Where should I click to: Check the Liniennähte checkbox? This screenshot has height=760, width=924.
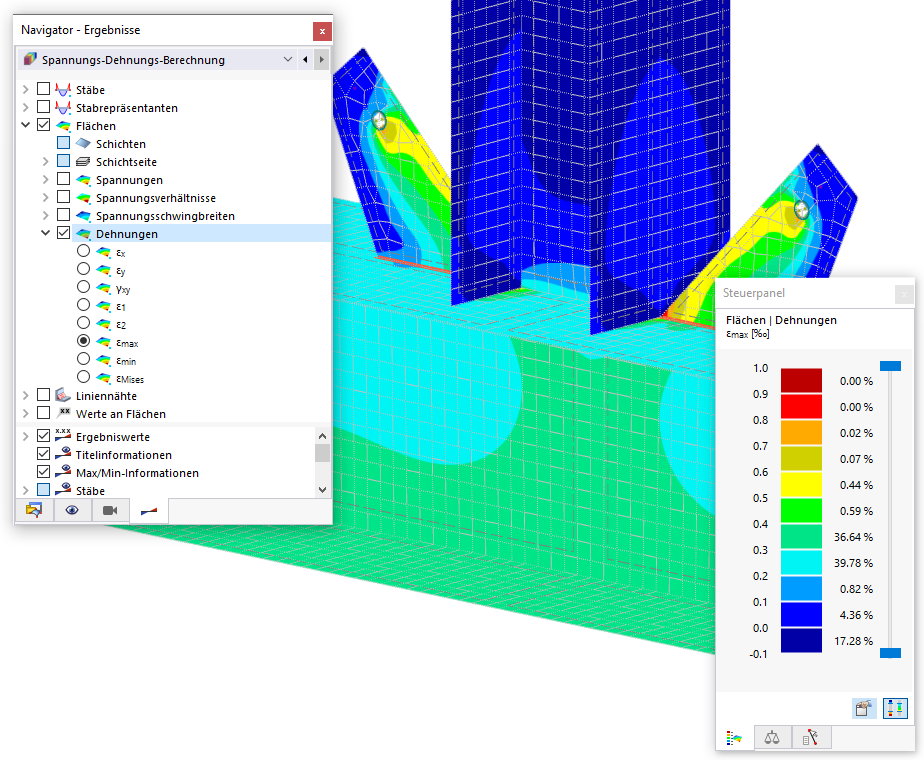pos(44,395)
